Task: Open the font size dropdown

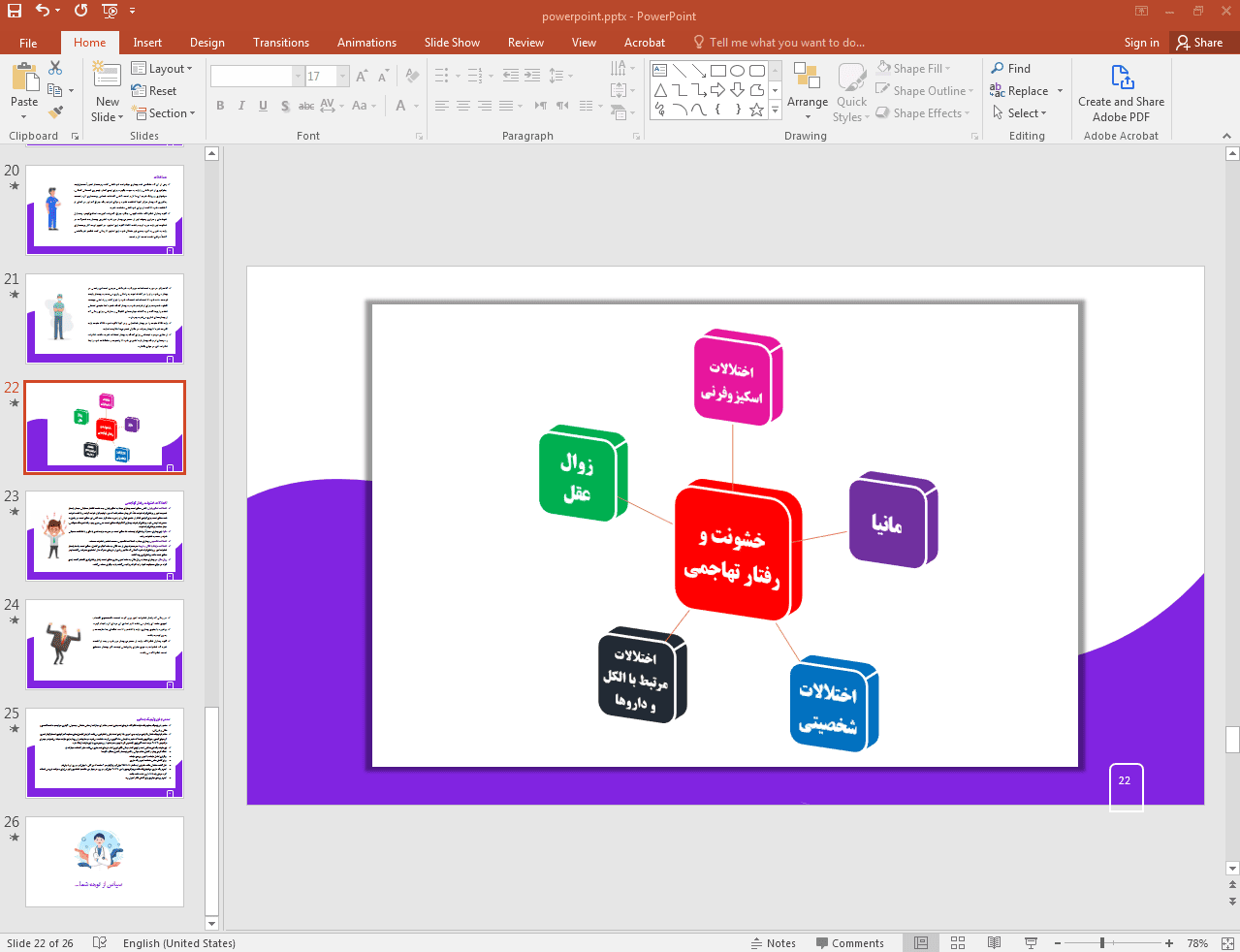Action: tap(343, 76)
